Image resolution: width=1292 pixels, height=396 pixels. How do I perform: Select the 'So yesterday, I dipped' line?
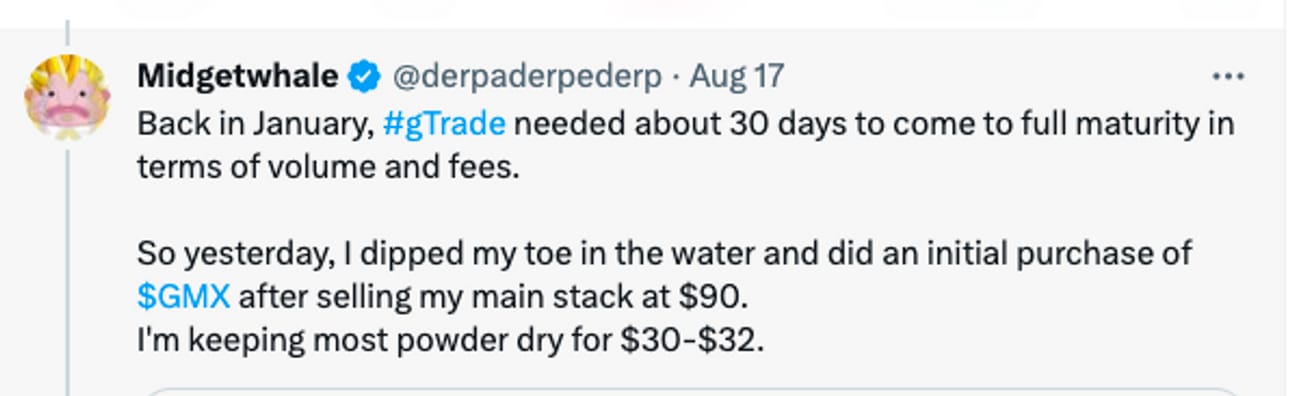[664, 254]
